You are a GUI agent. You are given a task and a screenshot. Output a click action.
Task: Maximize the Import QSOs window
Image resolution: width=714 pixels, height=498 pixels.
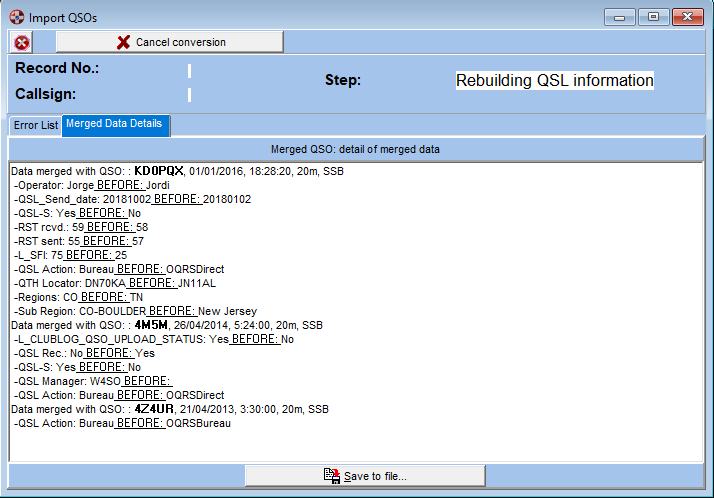[653, 17]
